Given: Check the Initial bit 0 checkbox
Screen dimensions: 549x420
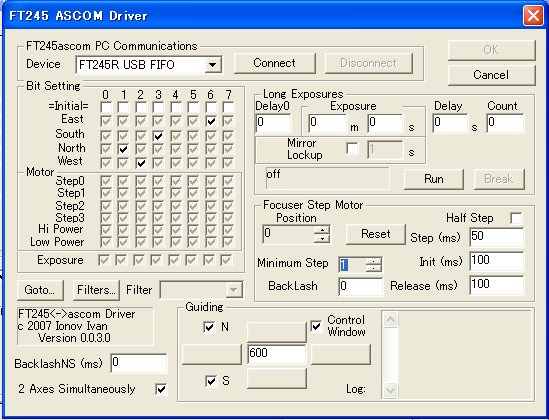Looking at the screenshot, I should [106, 107].
